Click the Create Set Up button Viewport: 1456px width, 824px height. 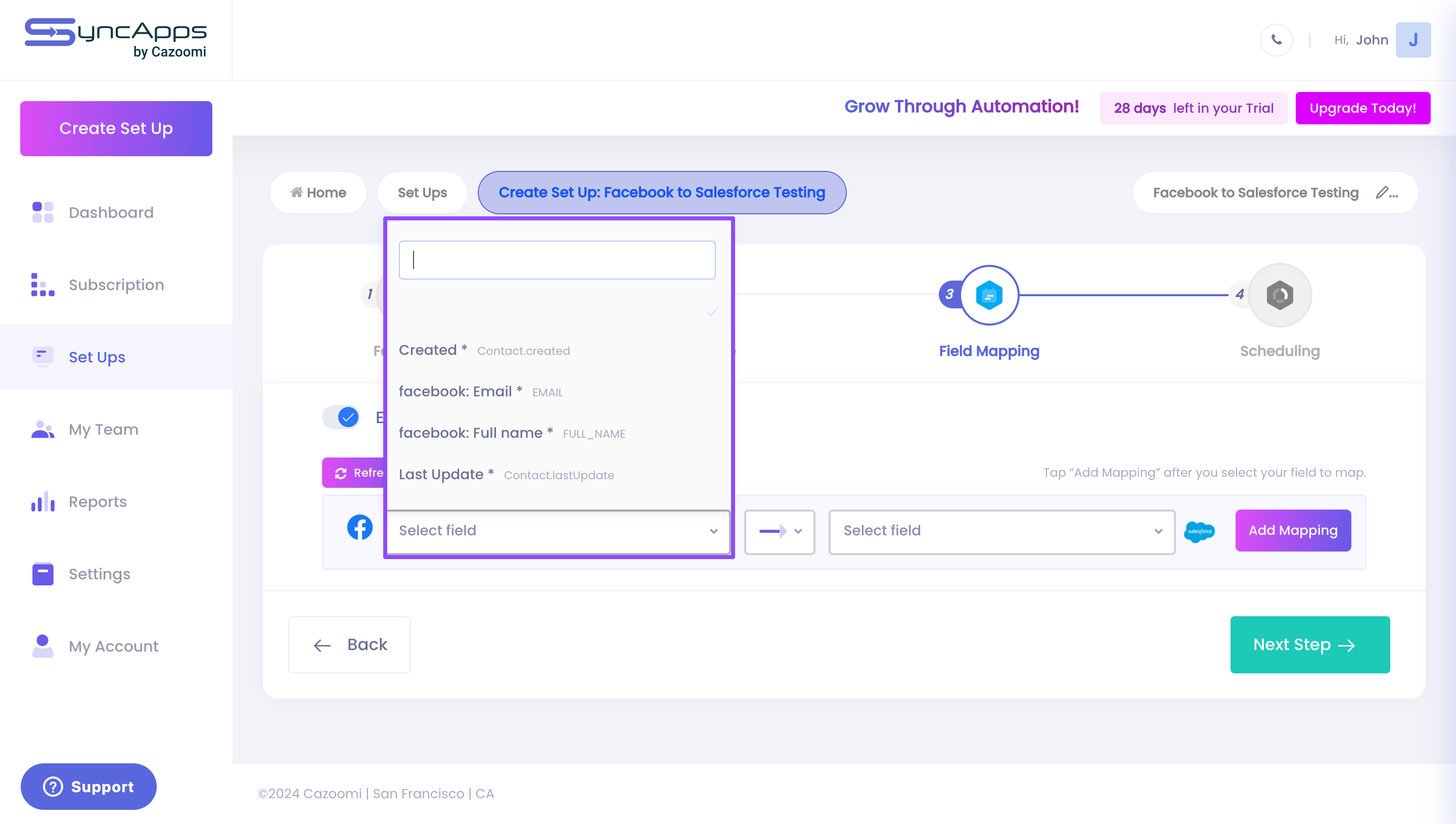tap(116, 128)
